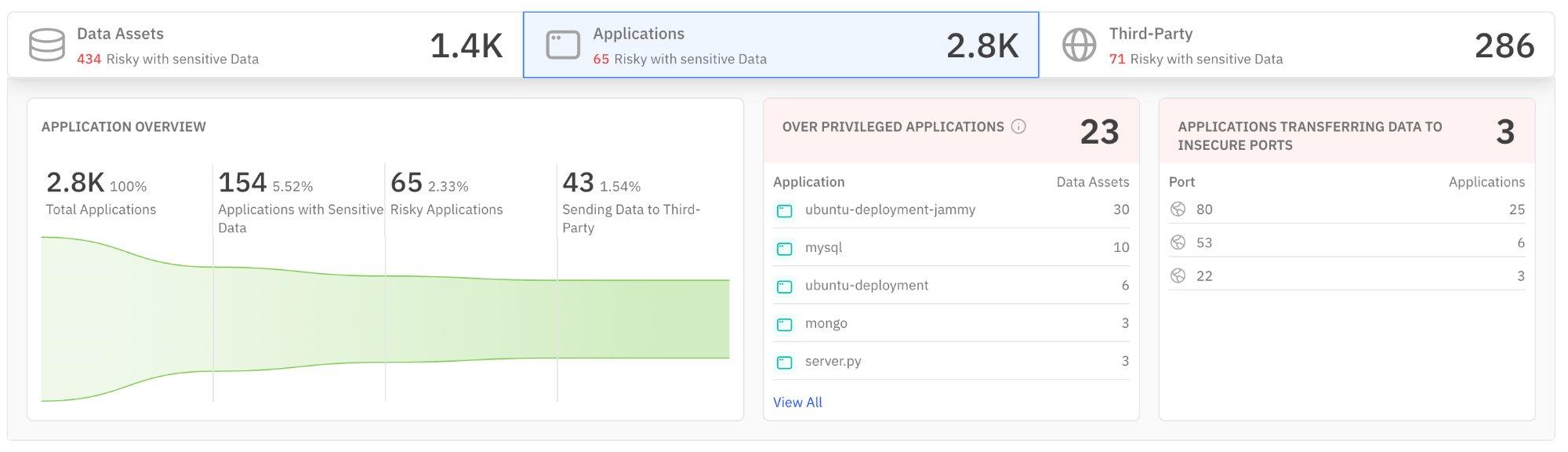Click the ubuntu-deployment-jammy application icon
The height and width of the screenshot is (452, 1568).
click(x=784, y=210)
